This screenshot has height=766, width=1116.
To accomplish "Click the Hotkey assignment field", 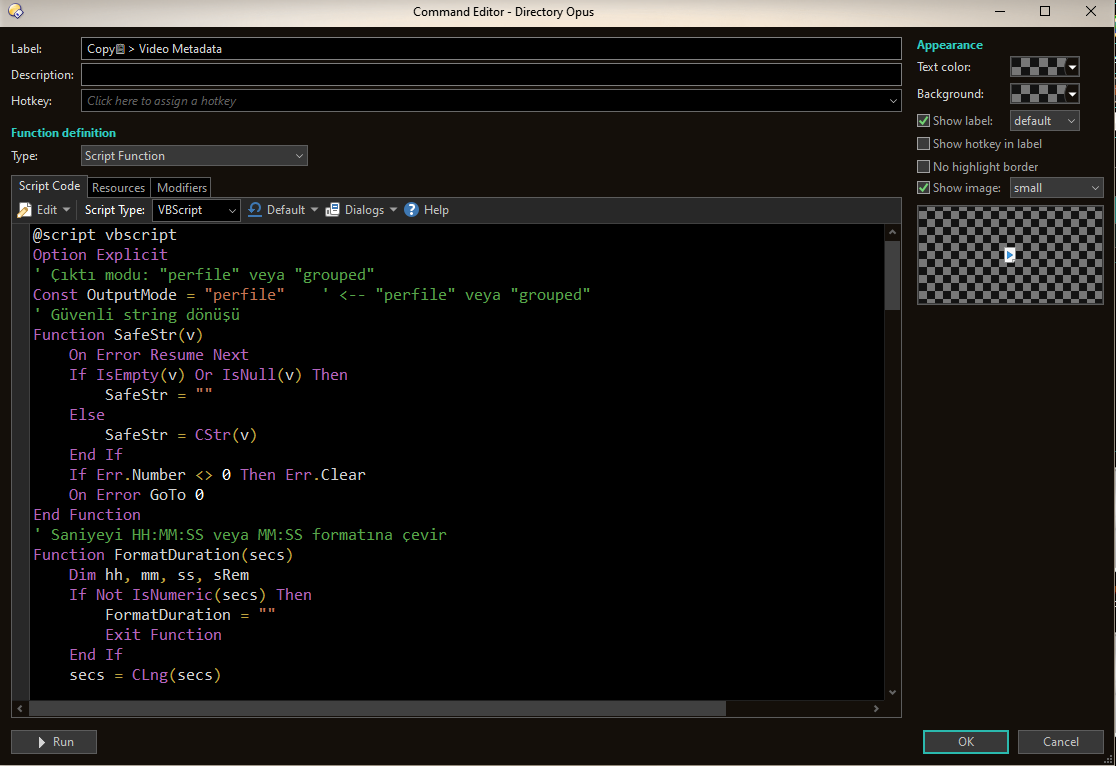I will (x=490, y=101).
